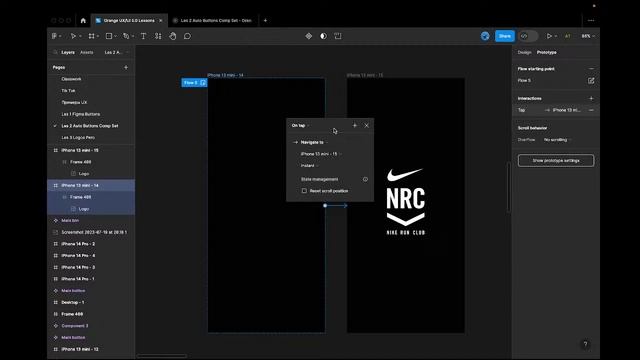Select the Tap interaction row
This screenshot has height=360, width=640.
tap(556, 110)
